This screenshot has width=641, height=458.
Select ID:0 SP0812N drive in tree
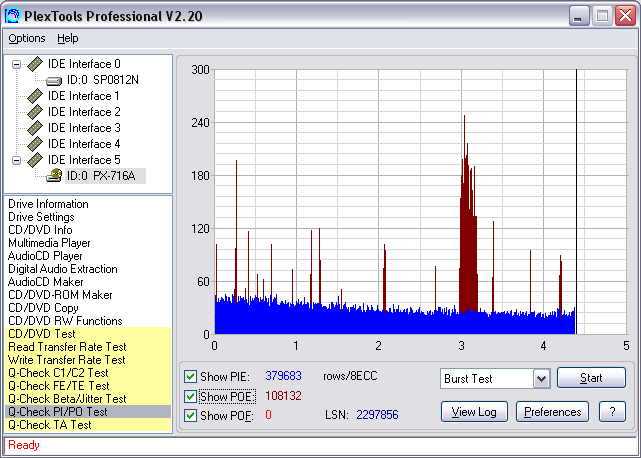(103, 80)
